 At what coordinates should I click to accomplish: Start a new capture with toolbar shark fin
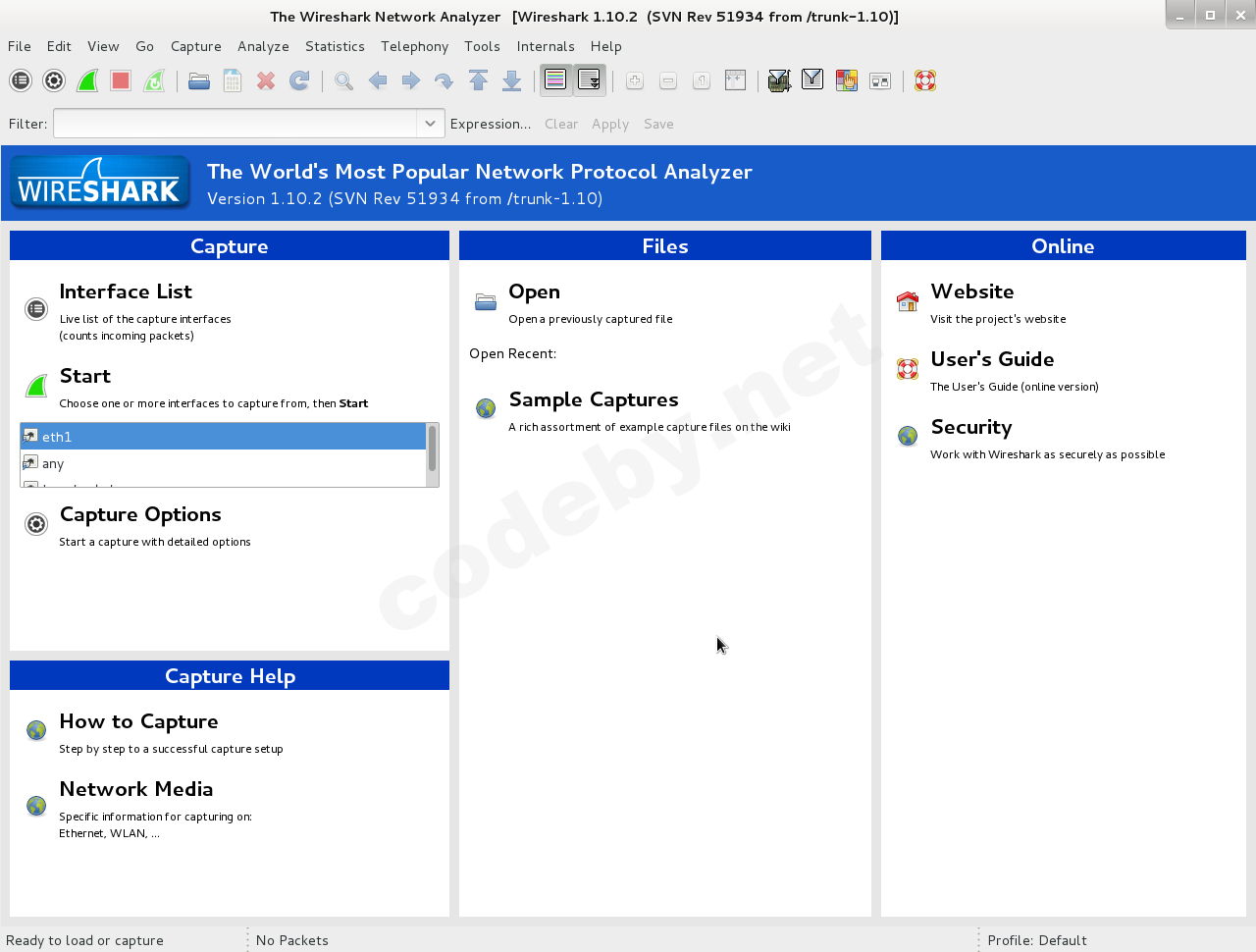pyautogui.click(x=87, y=80)
